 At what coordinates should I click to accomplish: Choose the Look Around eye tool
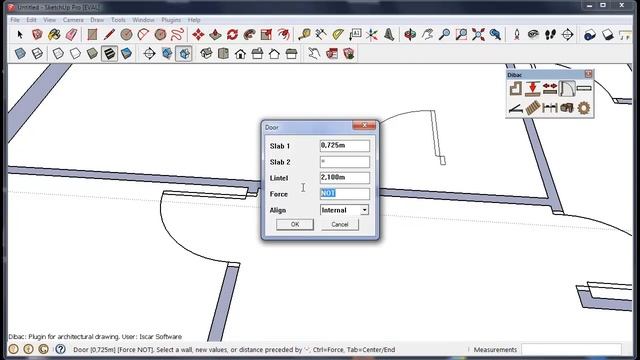point(533,35)
